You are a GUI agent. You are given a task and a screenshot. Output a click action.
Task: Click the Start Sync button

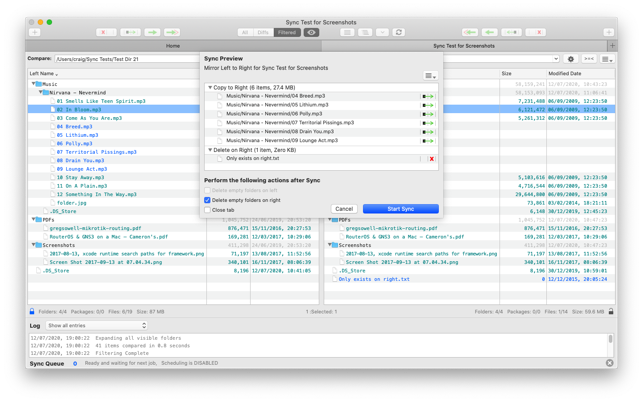click(401, 209)
